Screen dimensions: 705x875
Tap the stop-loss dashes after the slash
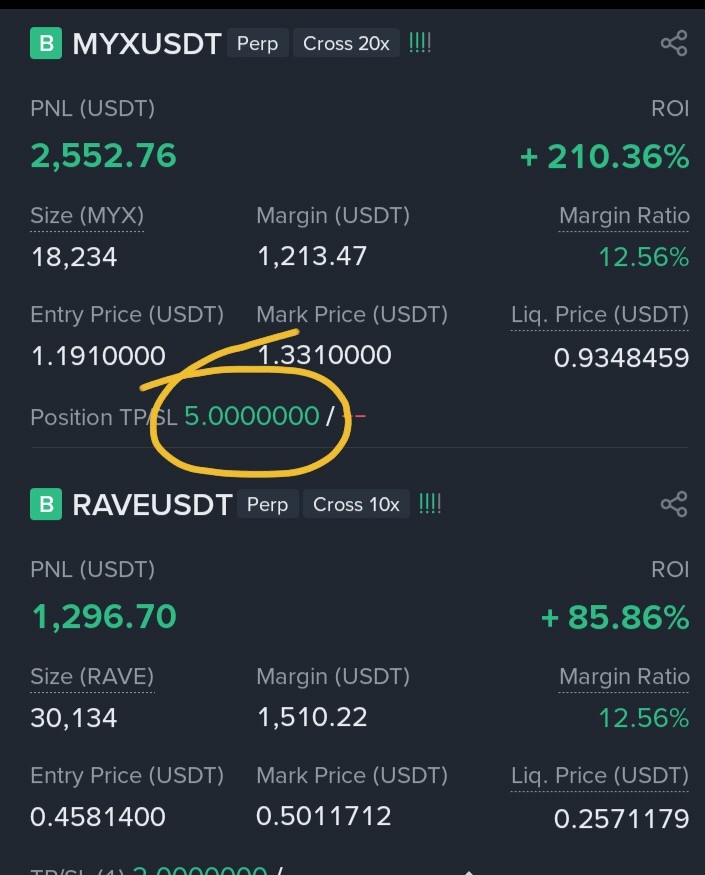click(355, 416)
